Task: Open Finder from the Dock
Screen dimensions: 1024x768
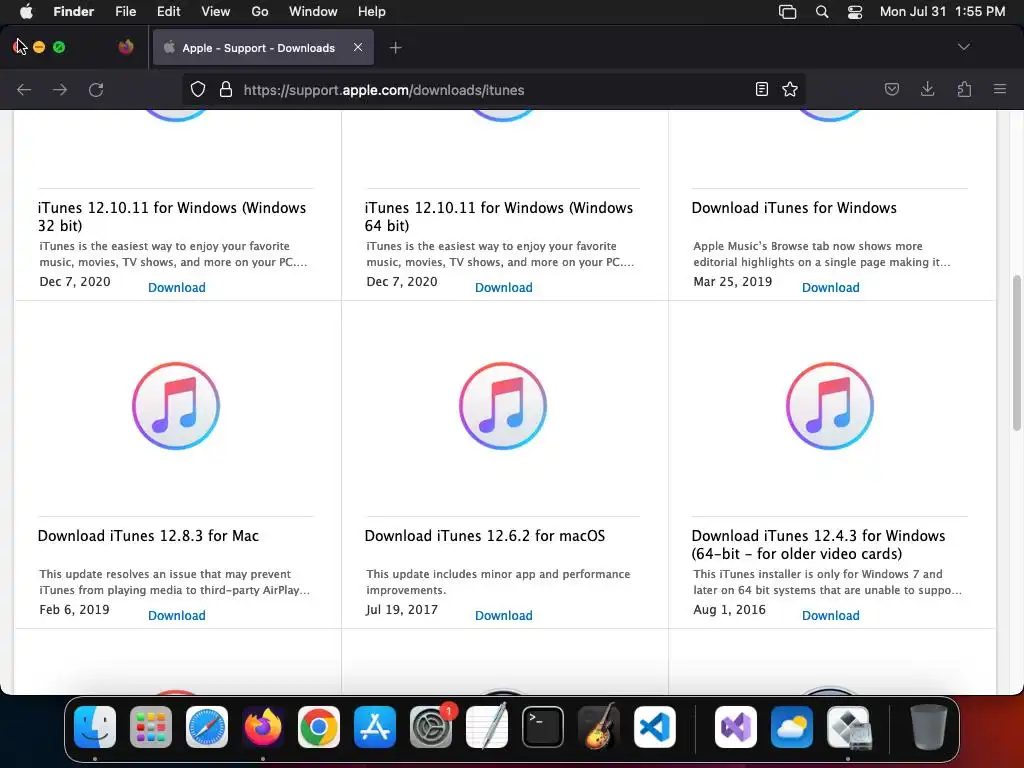Action: click(95, 727)
